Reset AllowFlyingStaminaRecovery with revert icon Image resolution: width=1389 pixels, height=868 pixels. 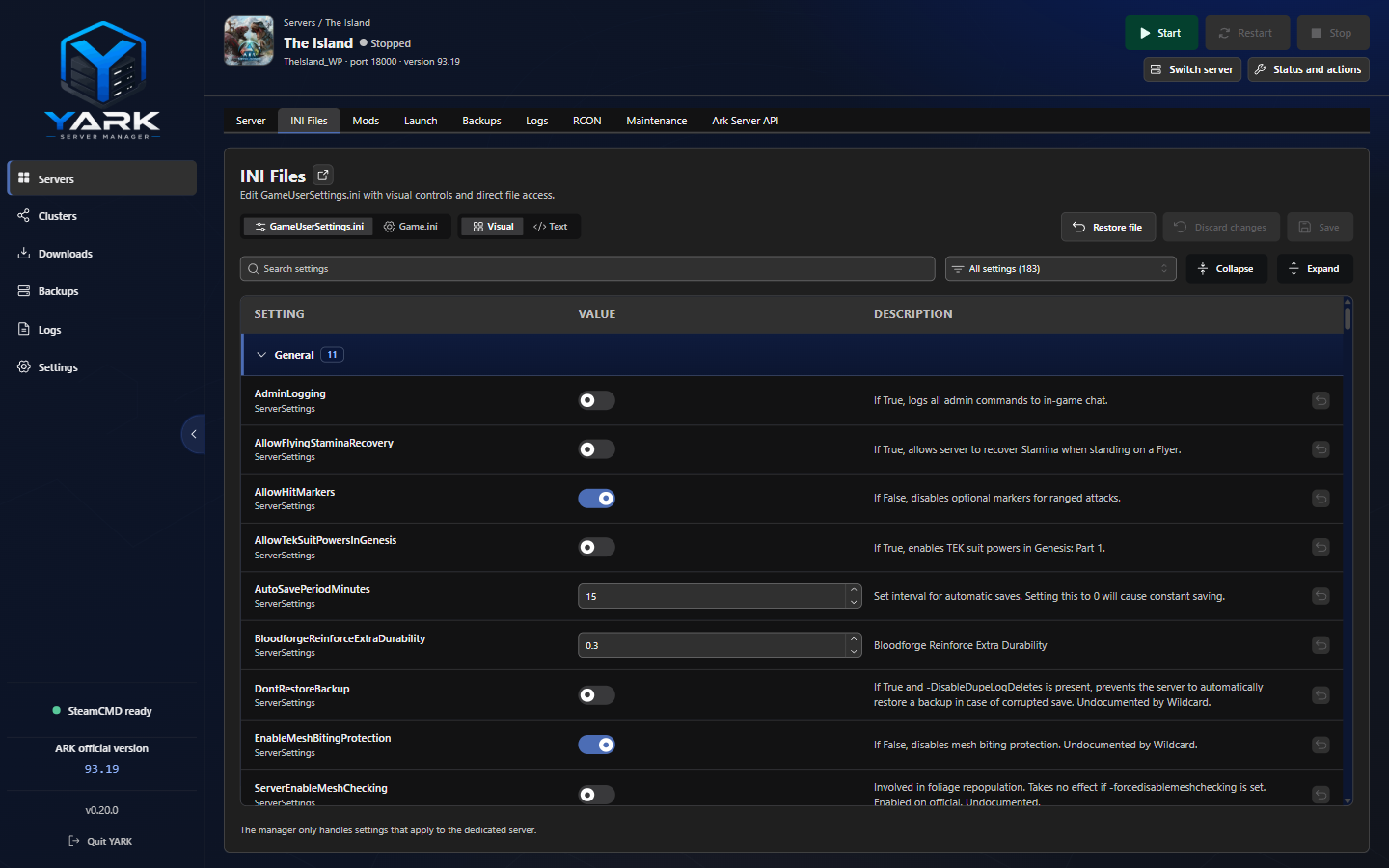[1321, 449]
